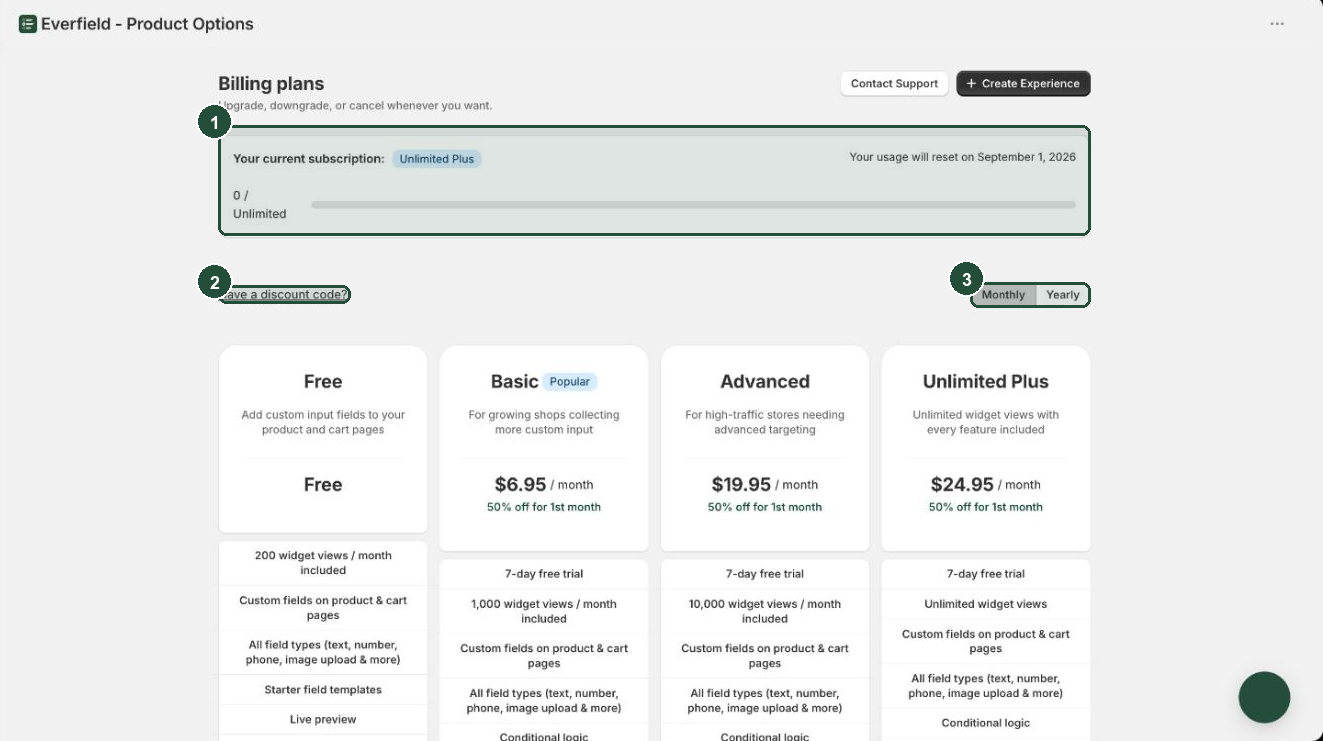Click the usage progress bar
1323x741 pixels.
693,205
